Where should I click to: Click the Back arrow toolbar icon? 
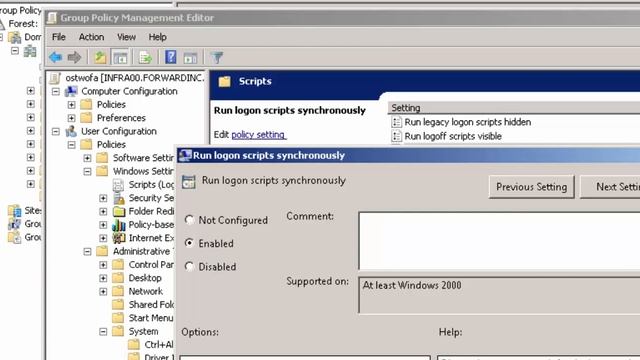point(56,58)
